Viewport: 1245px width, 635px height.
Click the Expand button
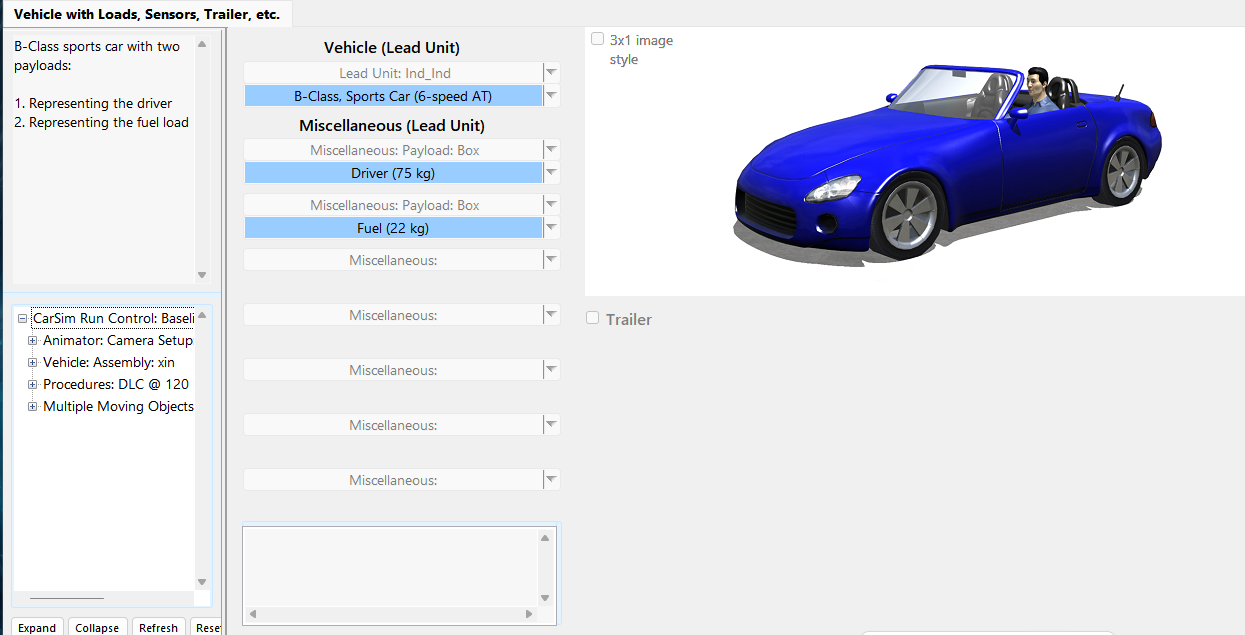[x=37, y=627]
